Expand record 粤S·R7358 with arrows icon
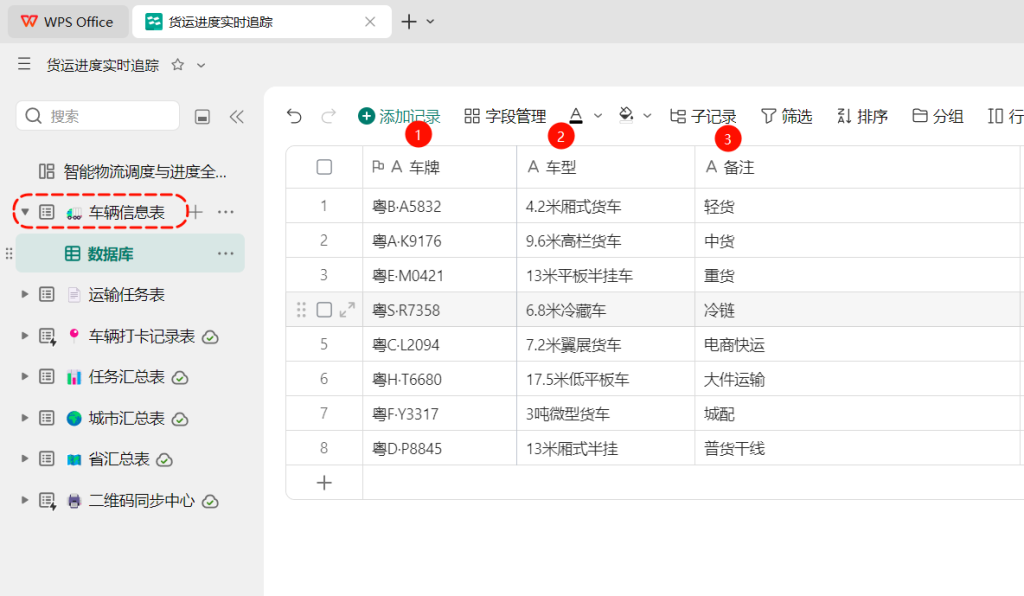 click(347, 309)
